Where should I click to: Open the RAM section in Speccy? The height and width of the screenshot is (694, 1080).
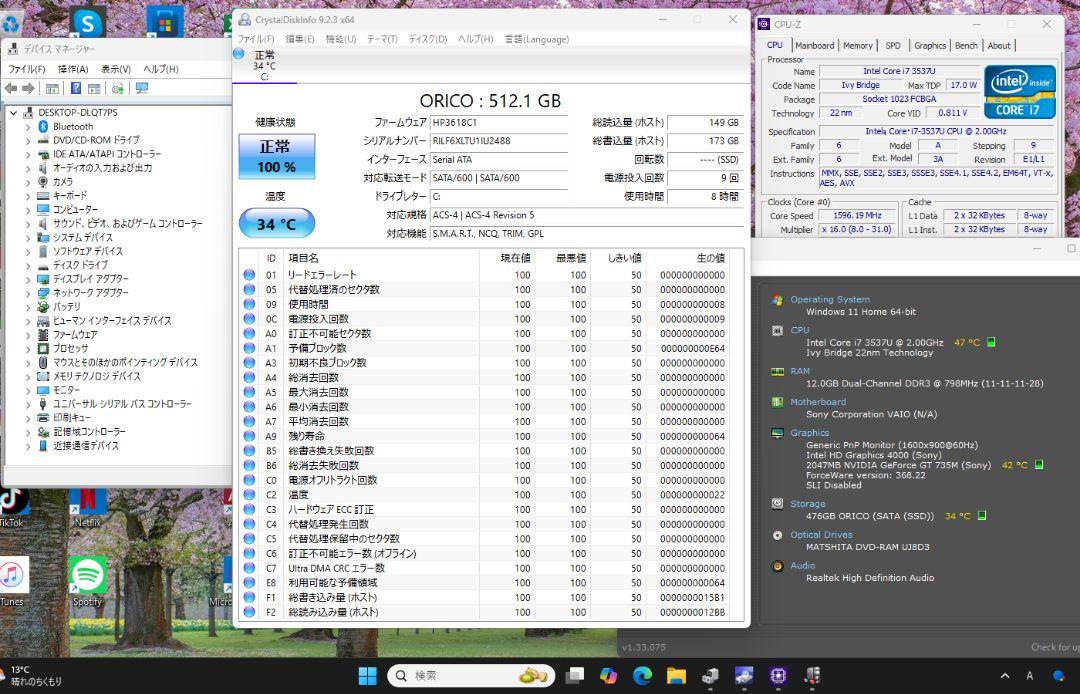tap(800, 371)
